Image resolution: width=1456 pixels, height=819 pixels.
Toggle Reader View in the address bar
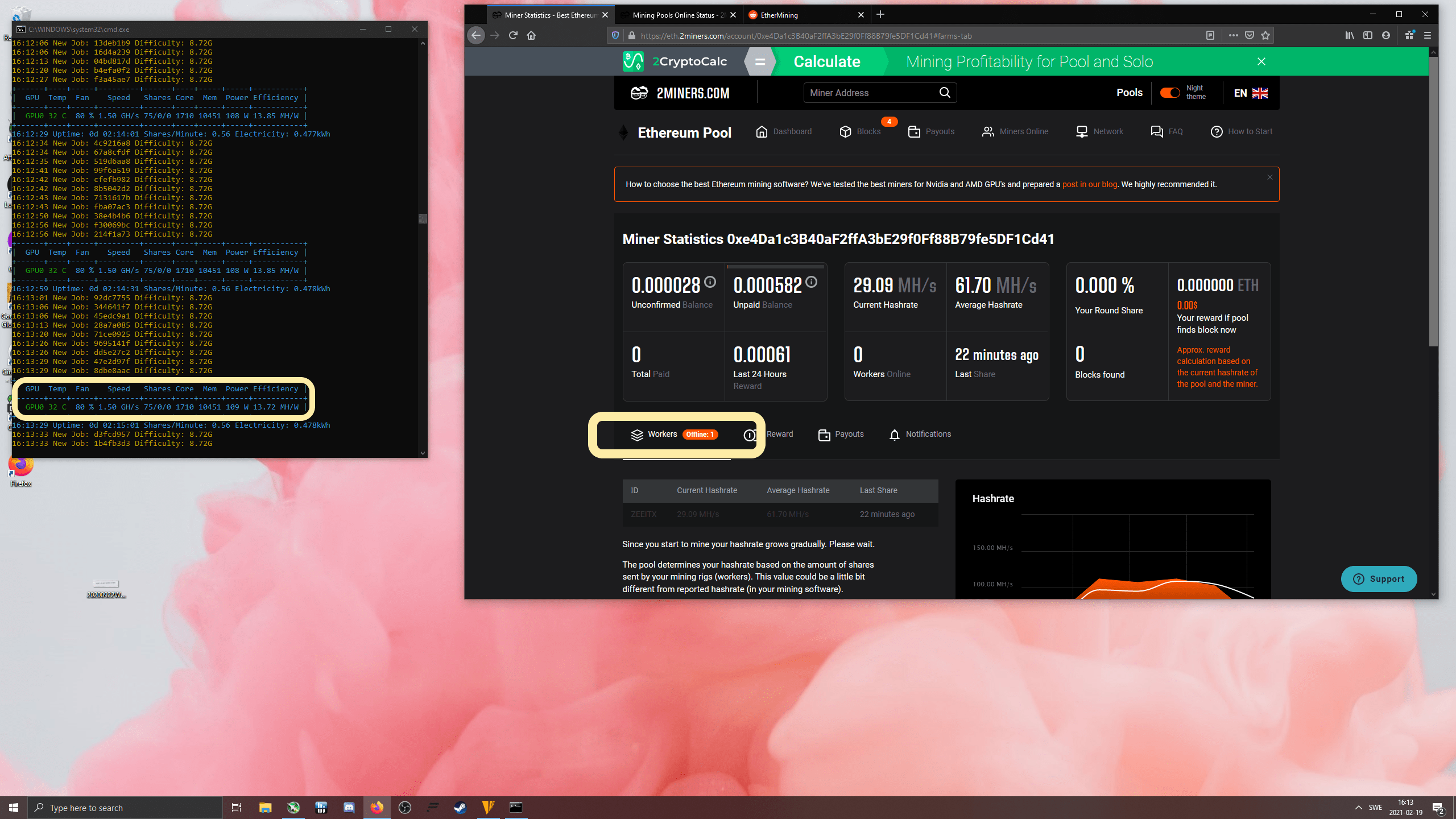click(1210, 35)
